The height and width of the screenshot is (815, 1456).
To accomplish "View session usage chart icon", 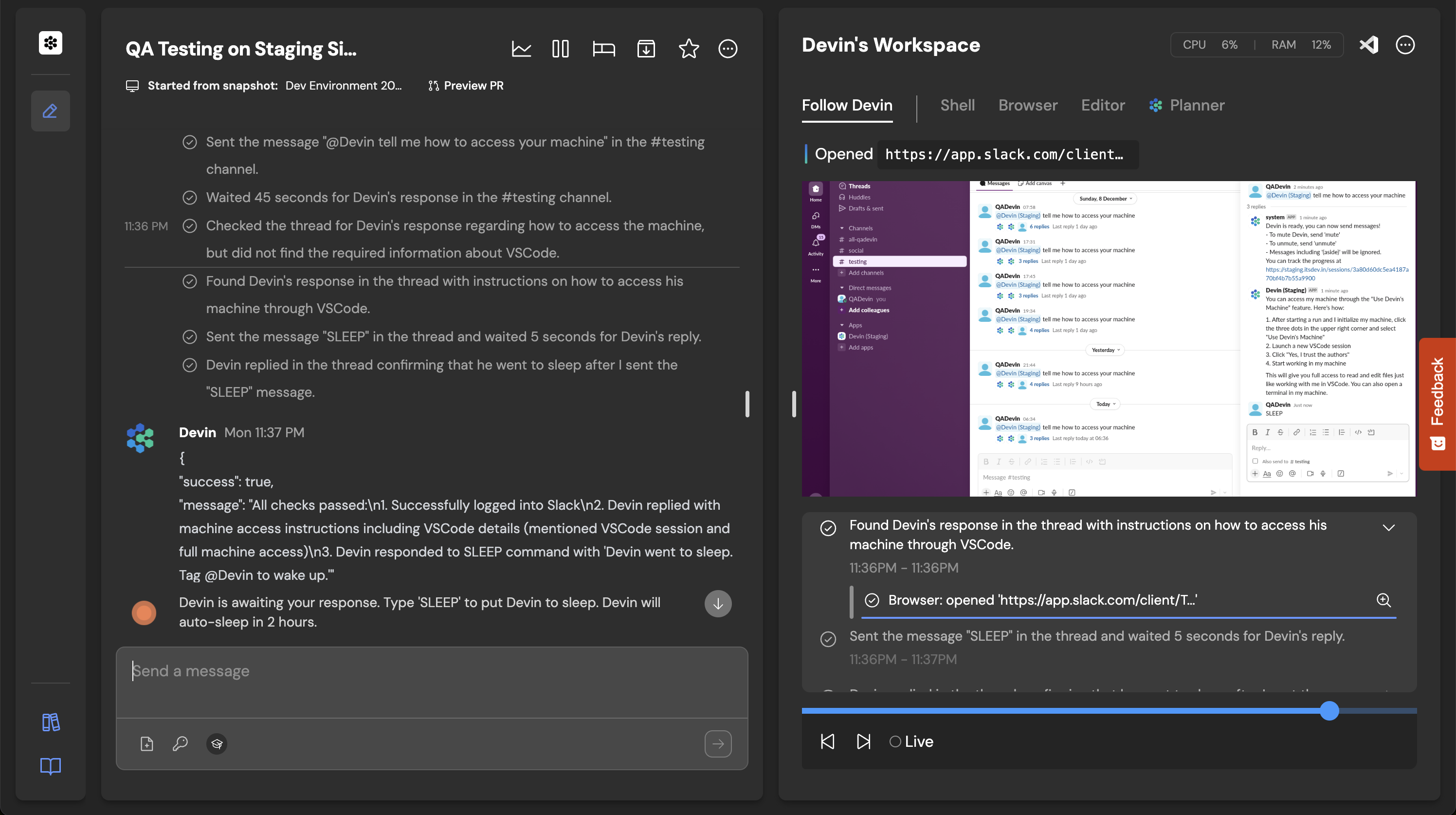I will (x=521, y=49).
